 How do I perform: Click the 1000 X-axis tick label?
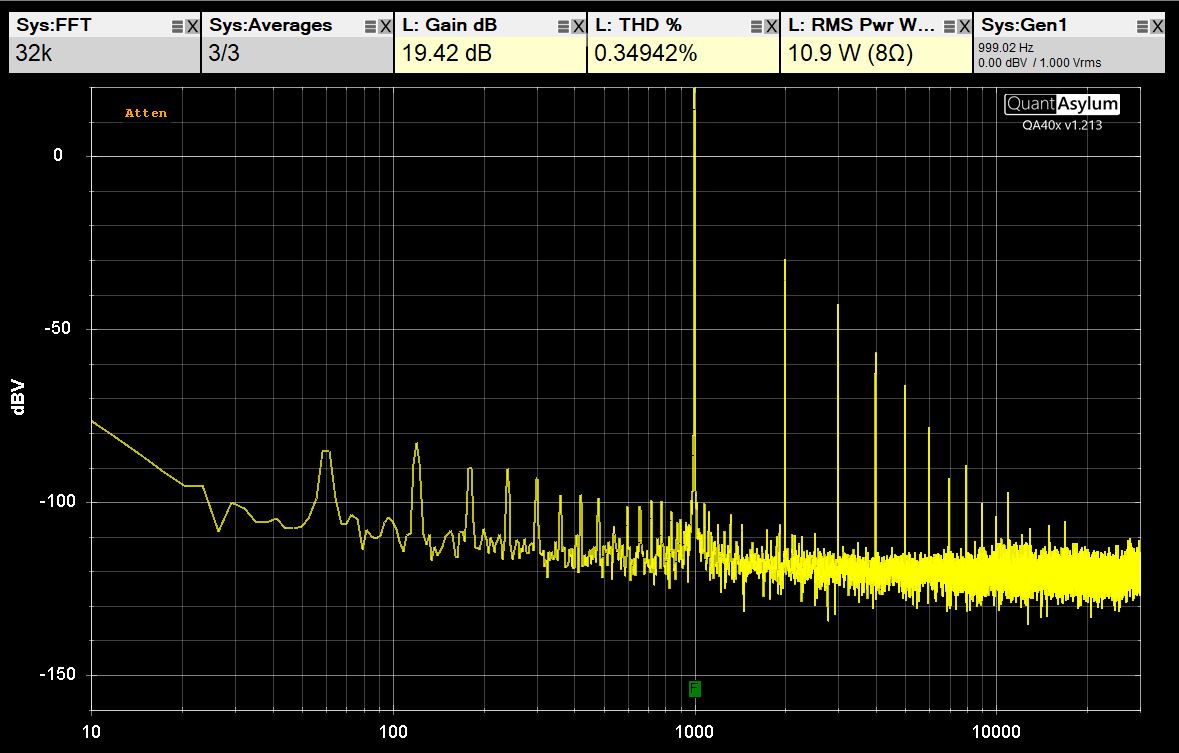pyautogui.click(x=694, y=731)
